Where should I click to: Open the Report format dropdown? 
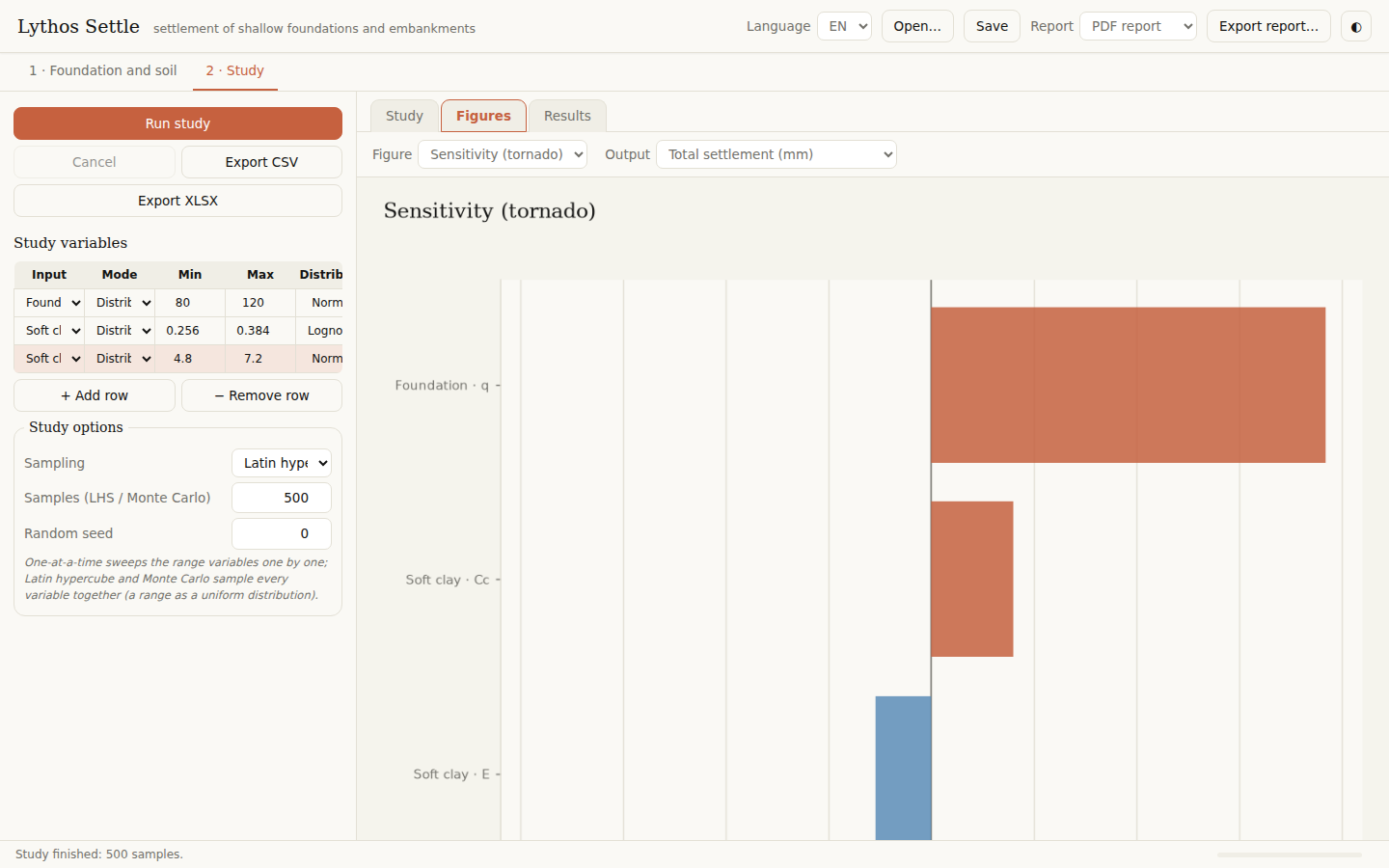(1138, 26)
